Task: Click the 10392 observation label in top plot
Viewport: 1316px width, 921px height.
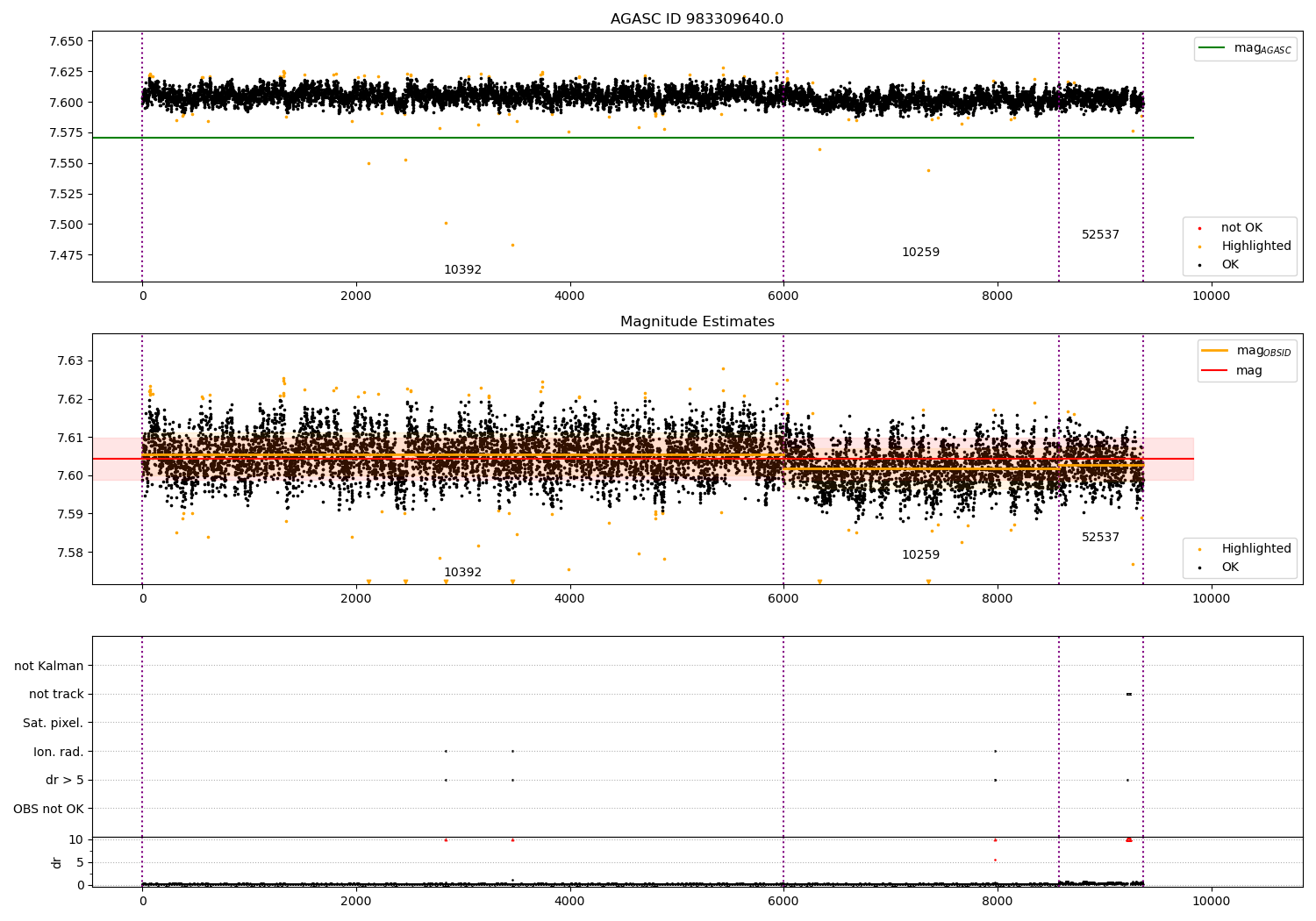Action: click(x=462, y=270)
